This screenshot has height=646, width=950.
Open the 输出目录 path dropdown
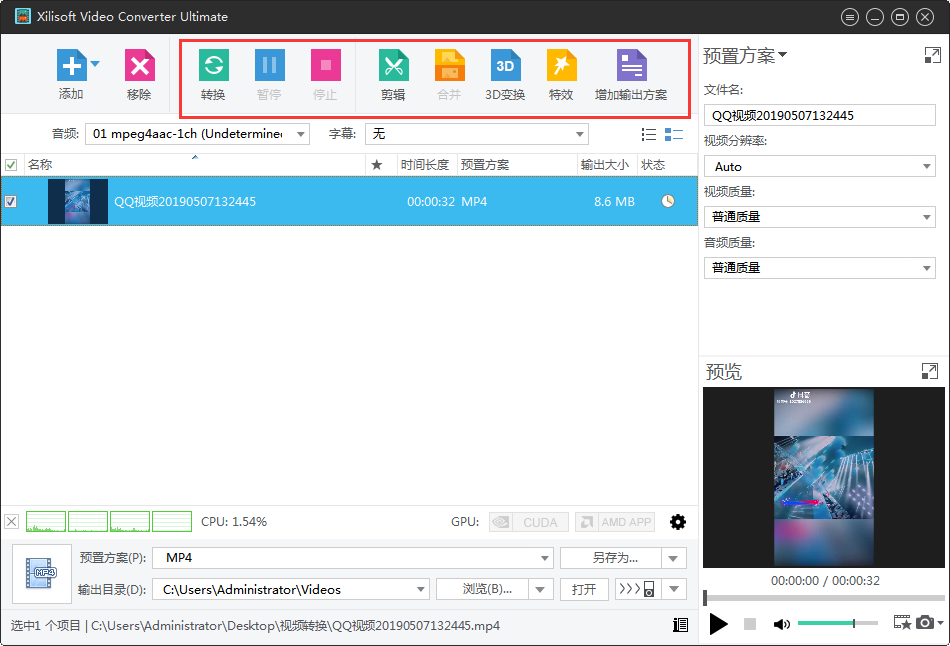click(291, 589)
